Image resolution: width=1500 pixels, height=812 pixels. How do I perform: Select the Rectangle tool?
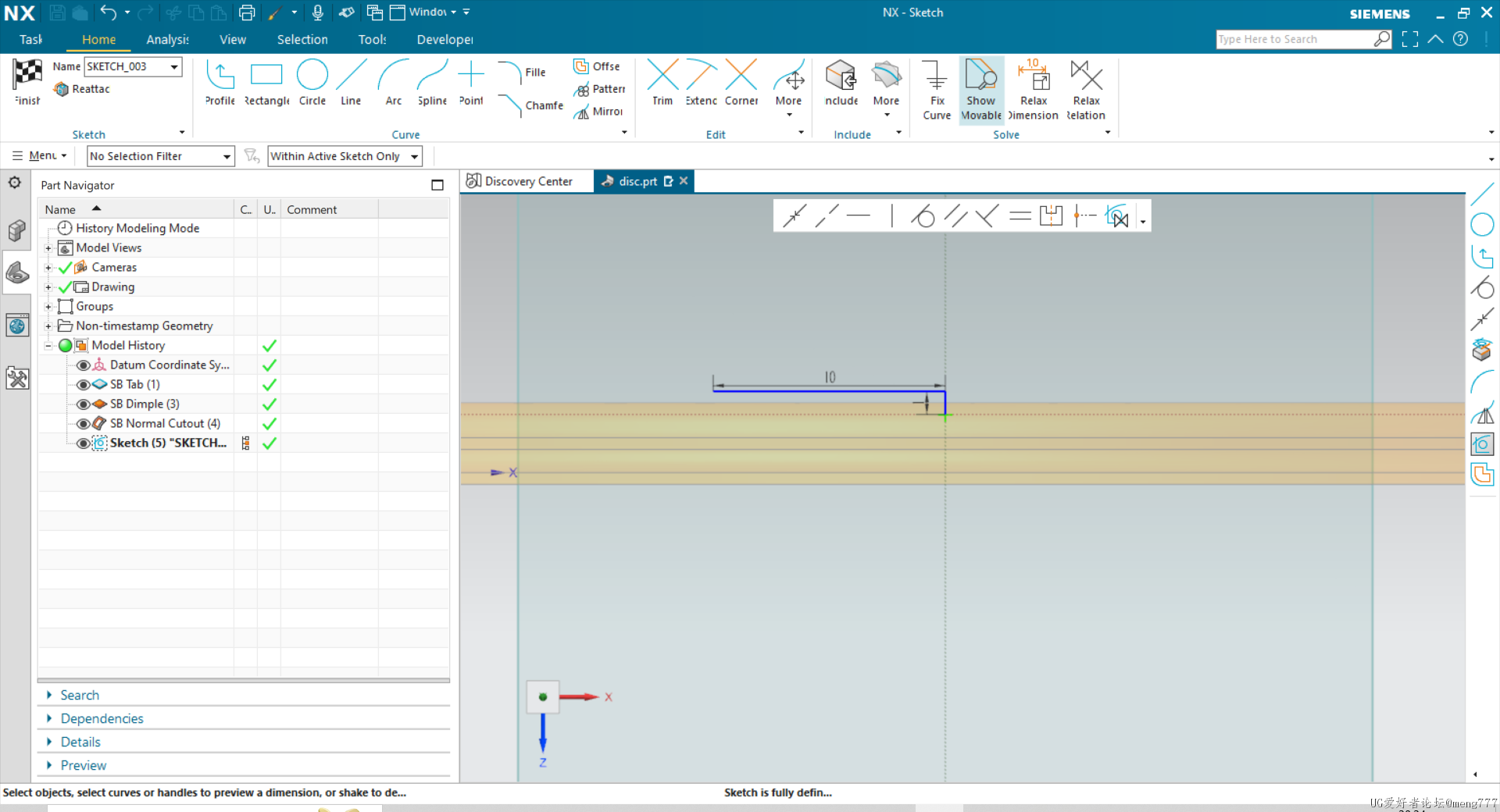coord(266,83)
